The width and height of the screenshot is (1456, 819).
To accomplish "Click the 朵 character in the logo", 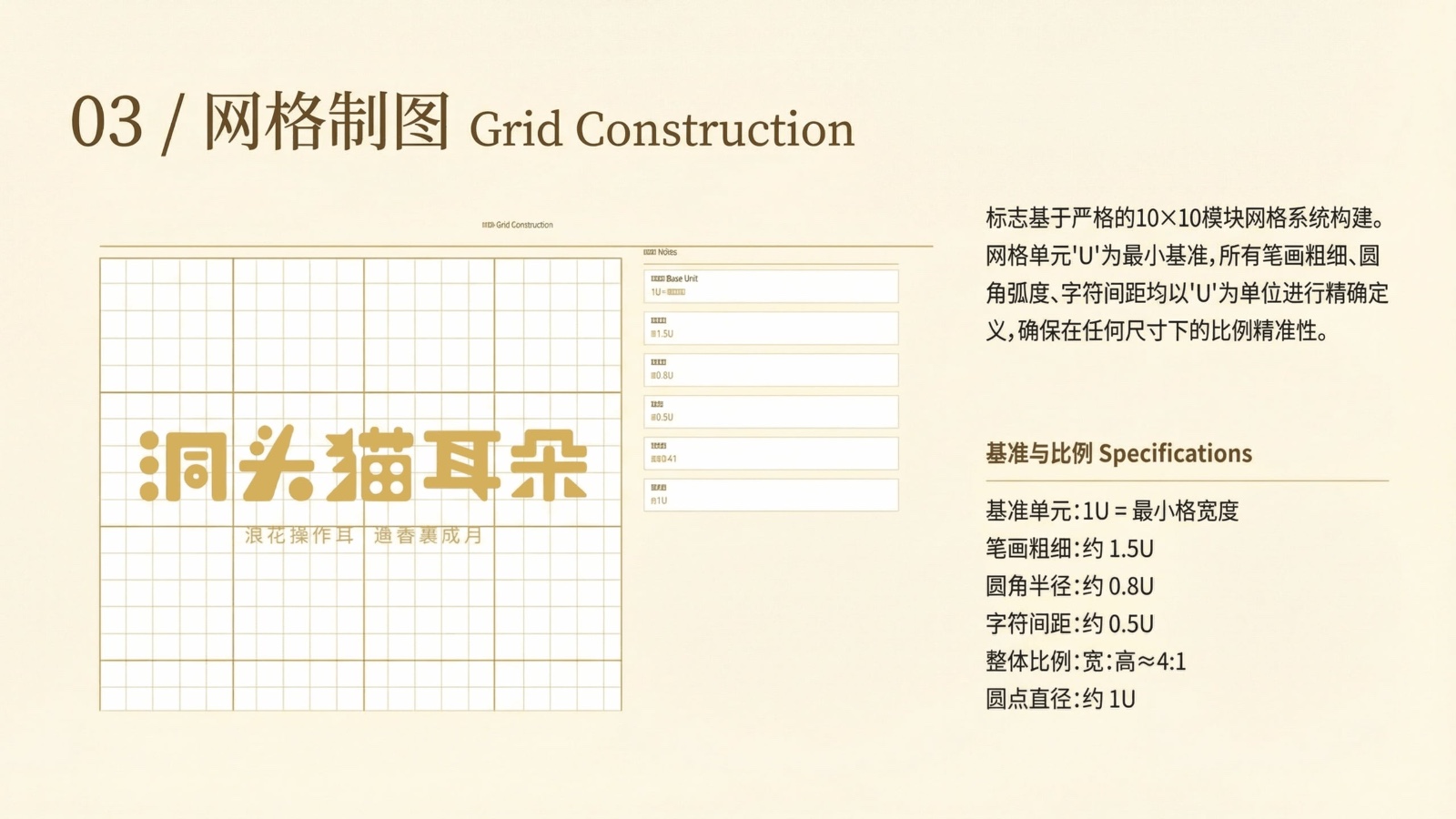I will [549, 464].
